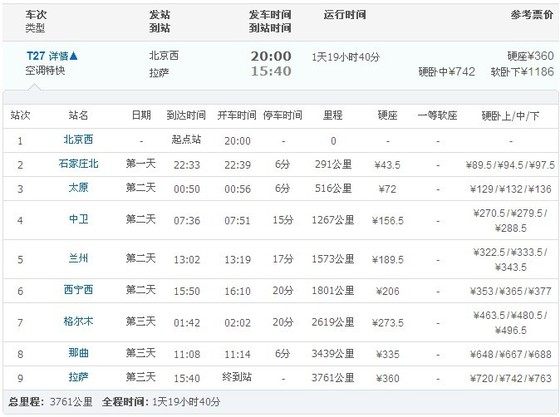
Task: Open the 格尔木 station link
Action: (78, 321)
